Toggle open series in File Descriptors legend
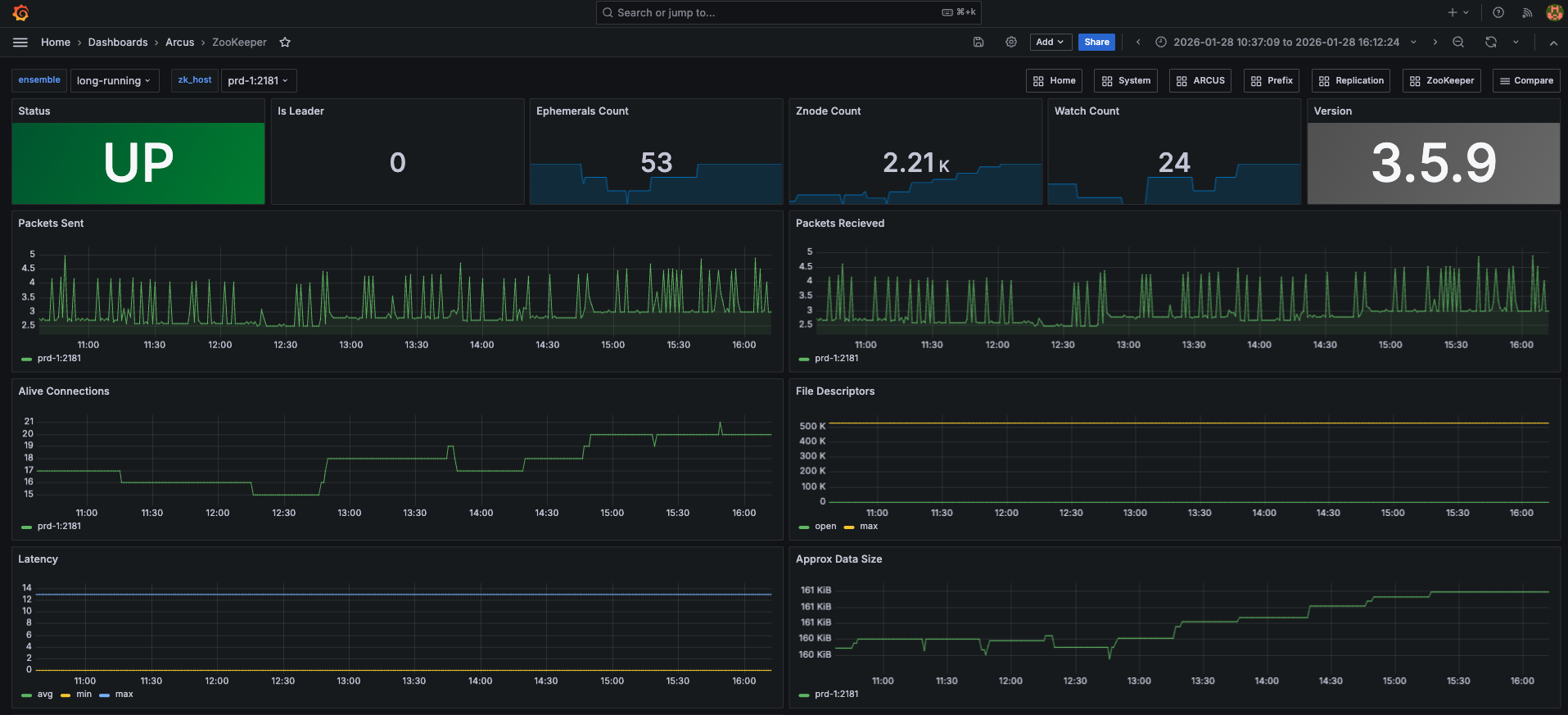The height and width of the screenshot is (715, 1568). coord(825,527)
